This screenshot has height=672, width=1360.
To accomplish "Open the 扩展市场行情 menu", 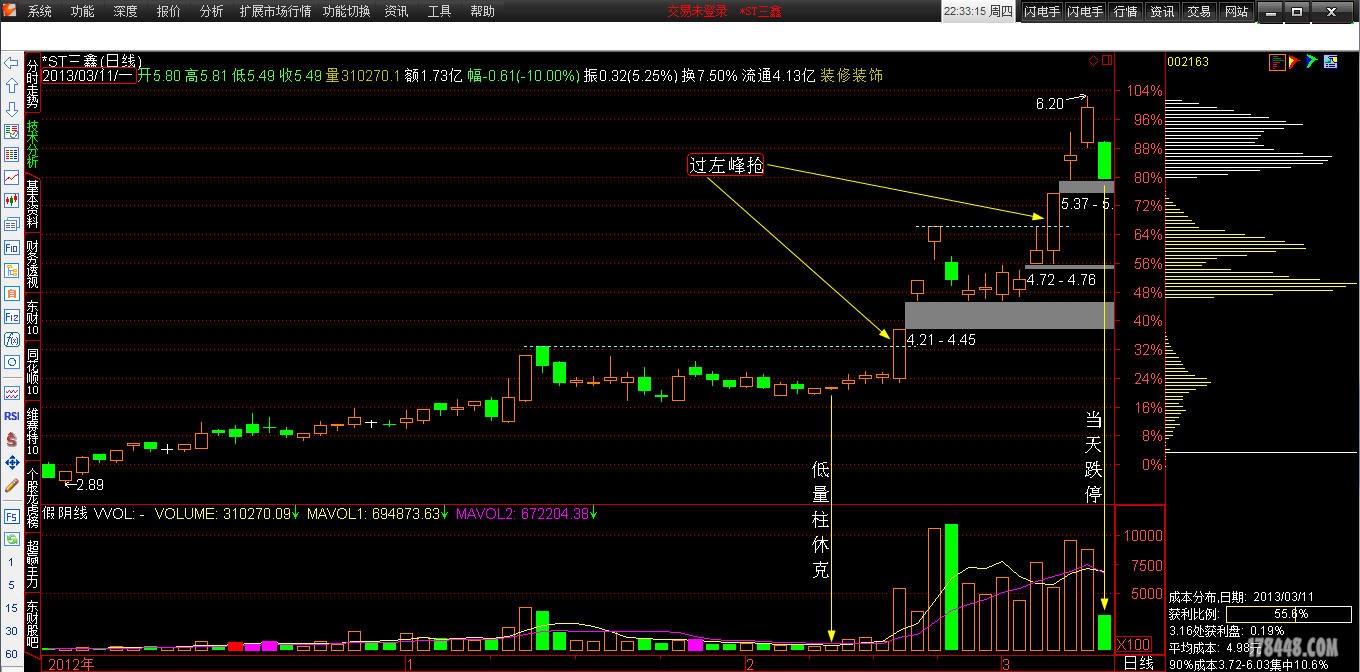I will tap(275, 11).
